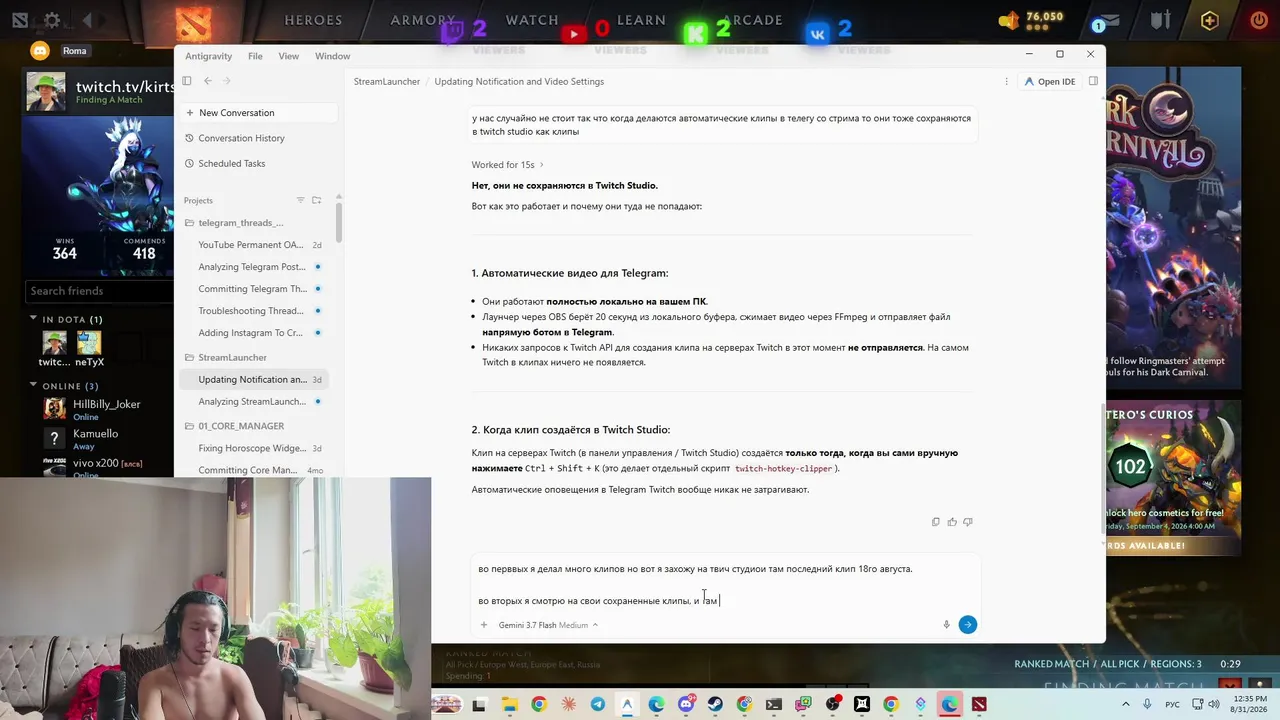Open File Explorer from the taskbar
Screen dimensions: 1280x720
(509, 704)
